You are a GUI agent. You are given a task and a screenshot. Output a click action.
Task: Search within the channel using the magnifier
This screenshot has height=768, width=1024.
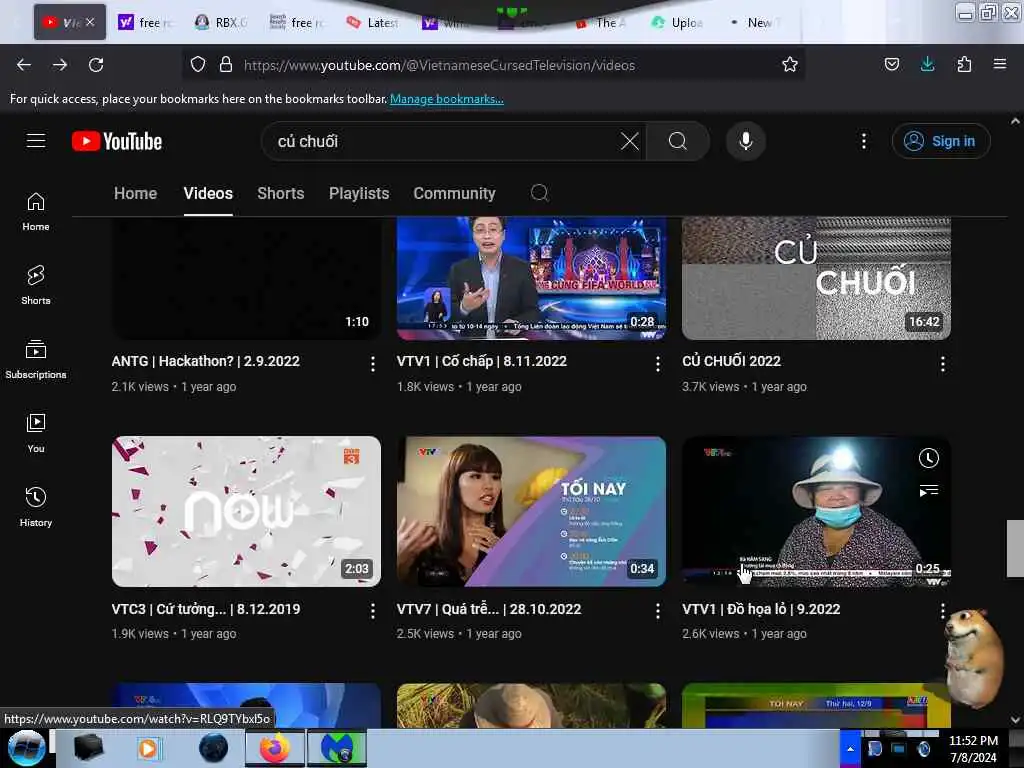click(x=539, y=193)
